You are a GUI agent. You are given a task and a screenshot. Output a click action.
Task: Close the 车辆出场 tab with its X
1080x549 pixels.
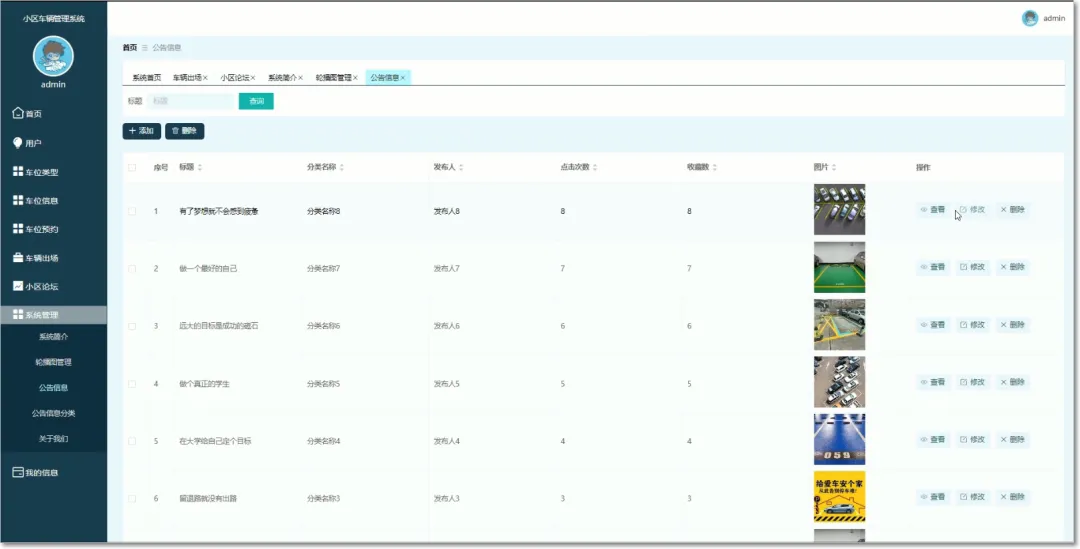click(205, 78)
